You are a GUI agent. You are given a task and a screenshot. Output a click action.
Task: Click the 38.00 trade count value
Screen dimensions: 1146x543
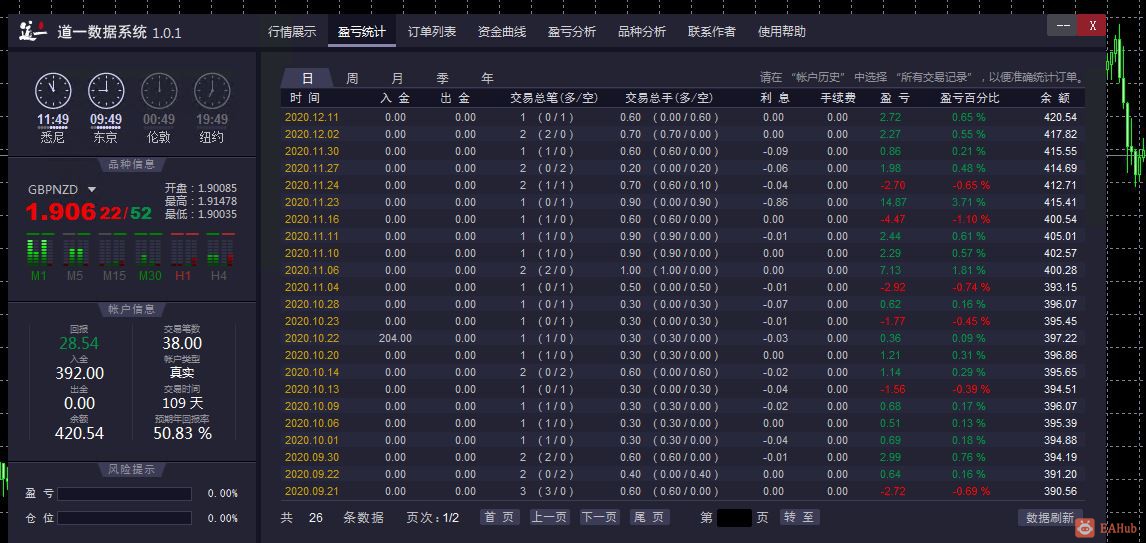tap(183, 343)
